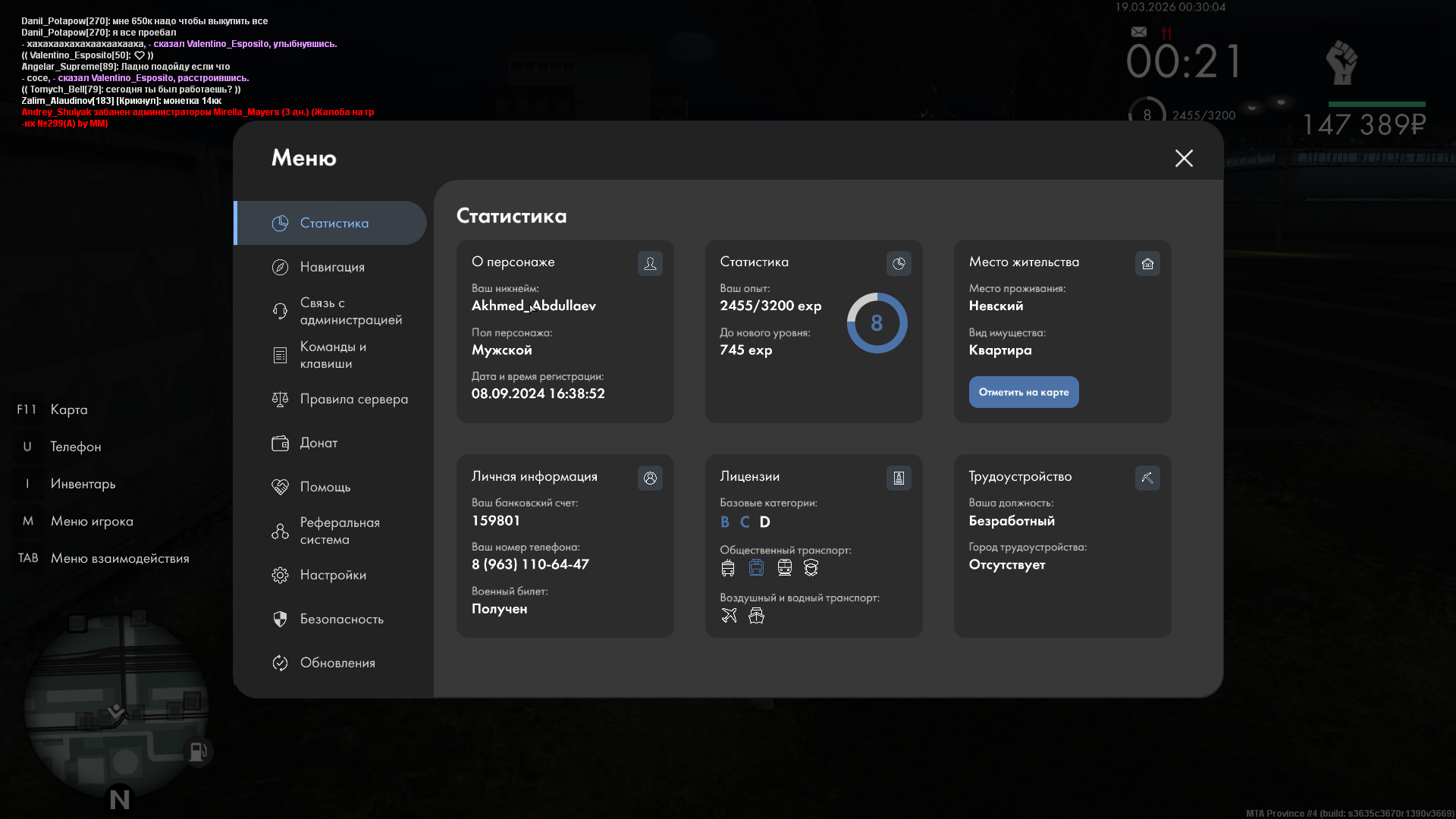1456x819 pixels.
Task: Click the document icon in Лицензии card
Action: point(899,478)
